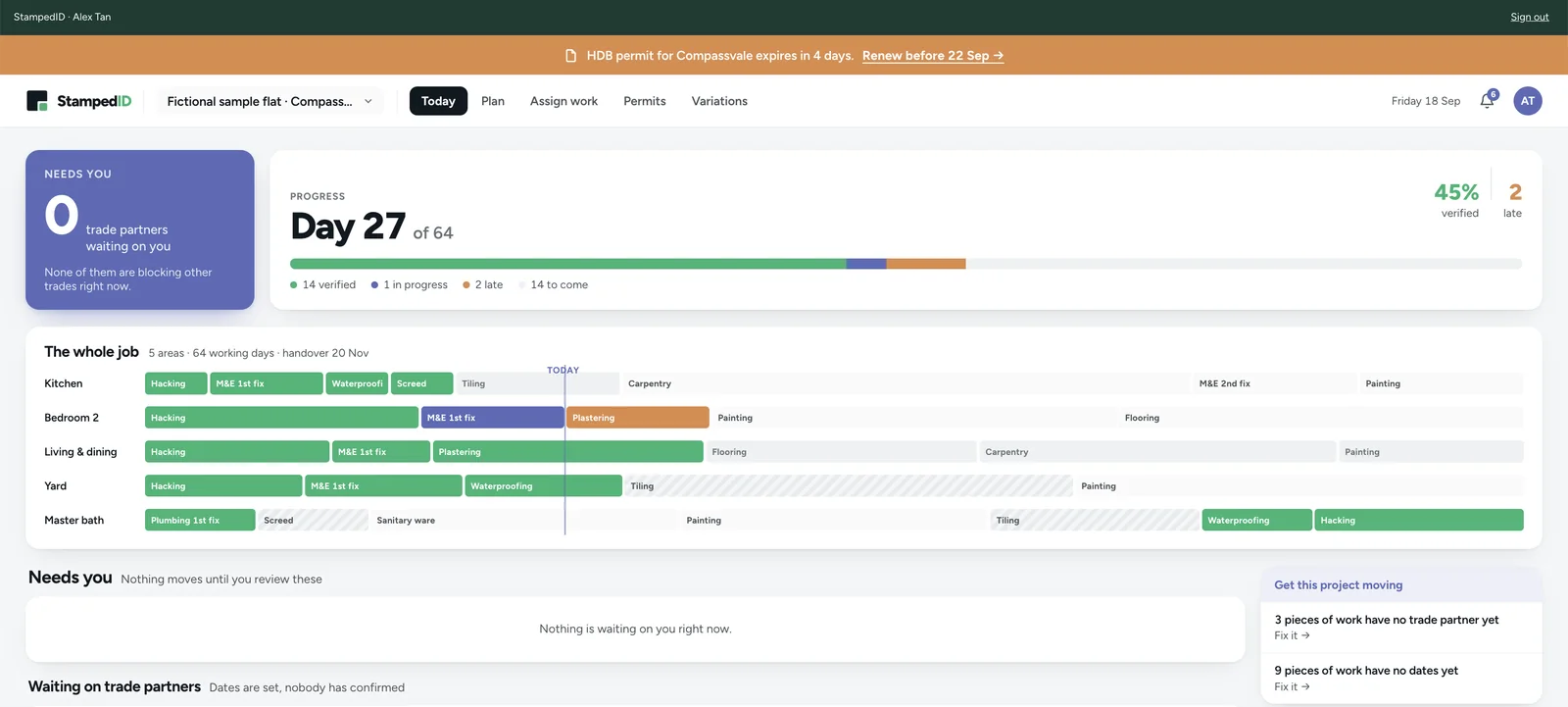This screenshot has height=707, width=1568.
Task: Open the Variations tab
Action: [x=719, y=101]
